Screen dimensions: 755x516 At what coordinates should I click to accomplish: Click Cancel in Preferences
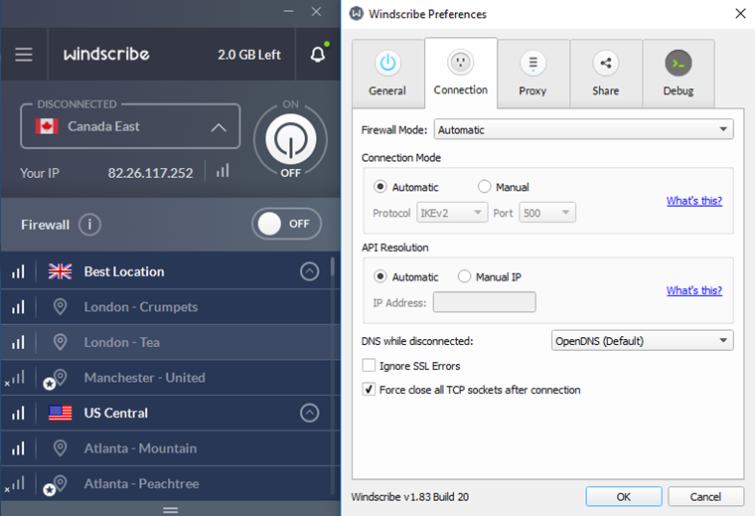[705, 496]
